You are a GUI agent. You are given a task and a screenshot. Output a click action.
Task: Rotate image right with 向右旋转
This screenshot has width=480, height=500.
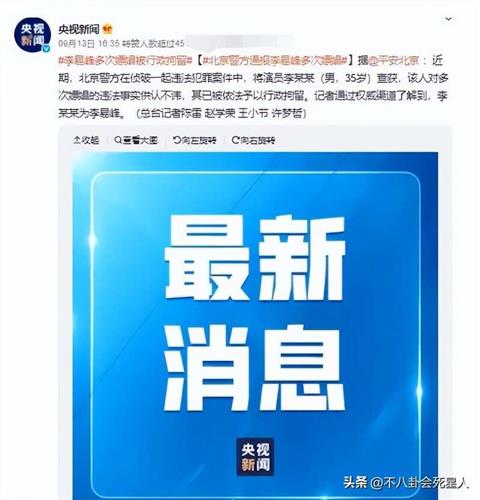253,140
